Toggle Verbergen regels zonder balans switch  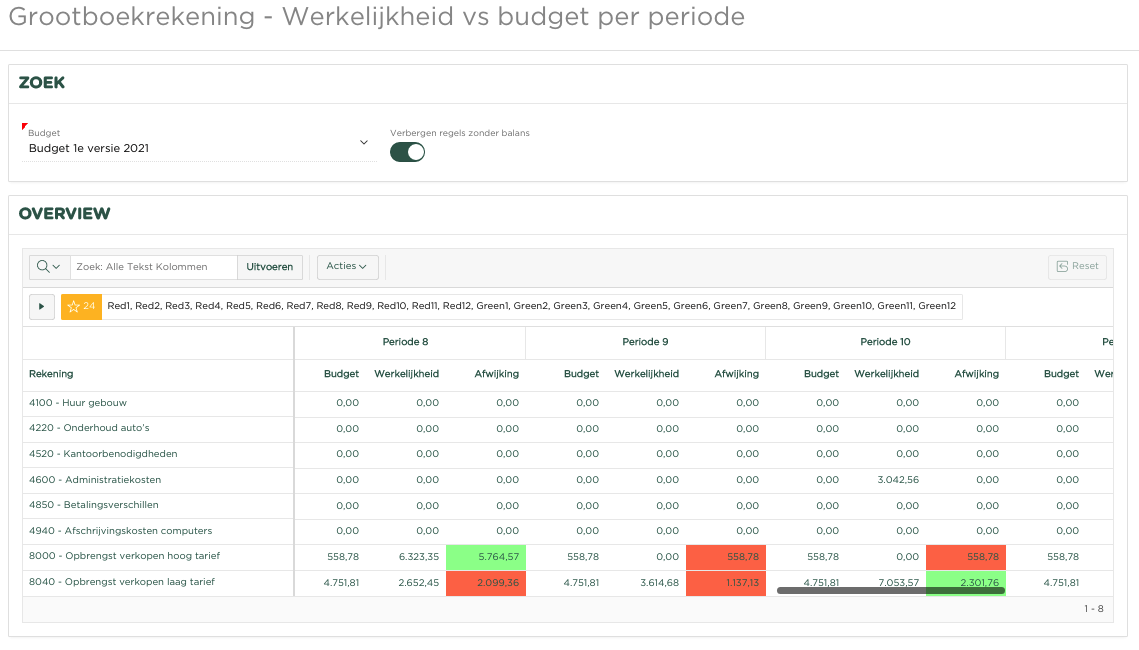coord(407,152)
